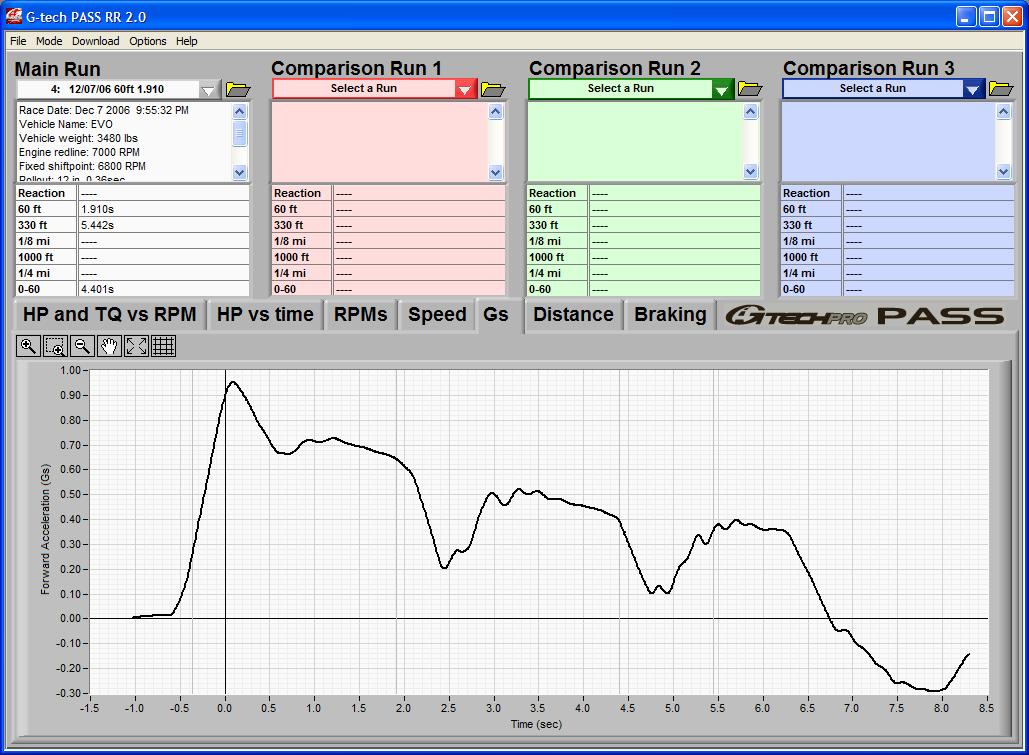Open the Options menu

point(148,41)
